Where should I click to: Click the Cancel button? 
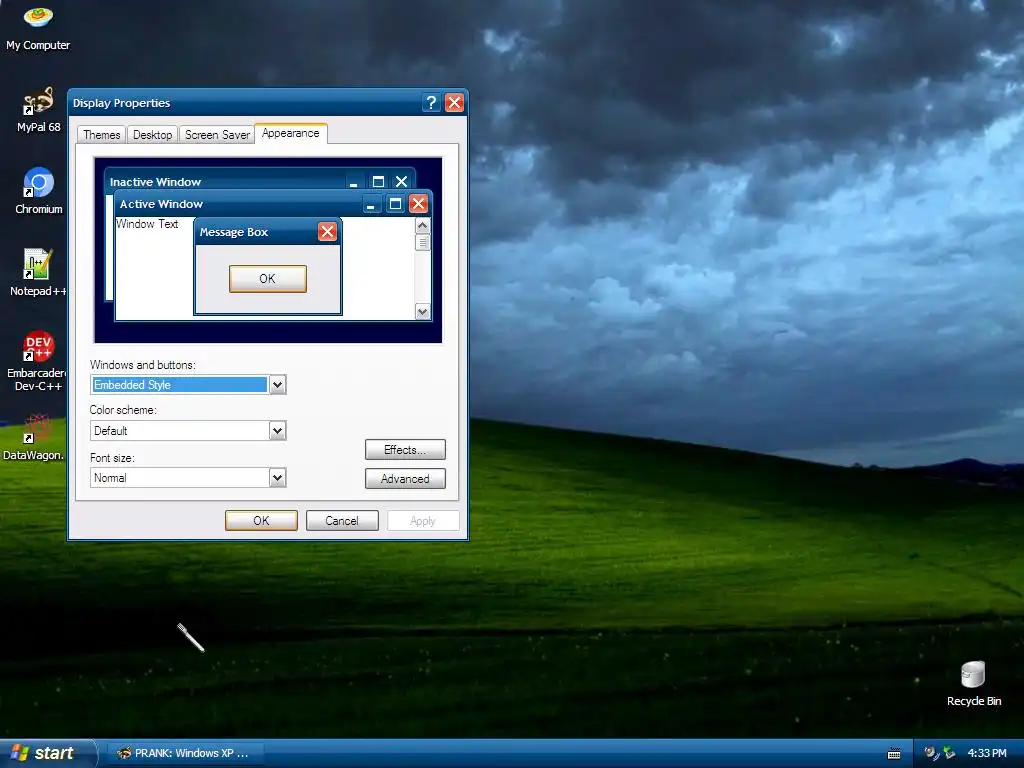click(342, 520)
